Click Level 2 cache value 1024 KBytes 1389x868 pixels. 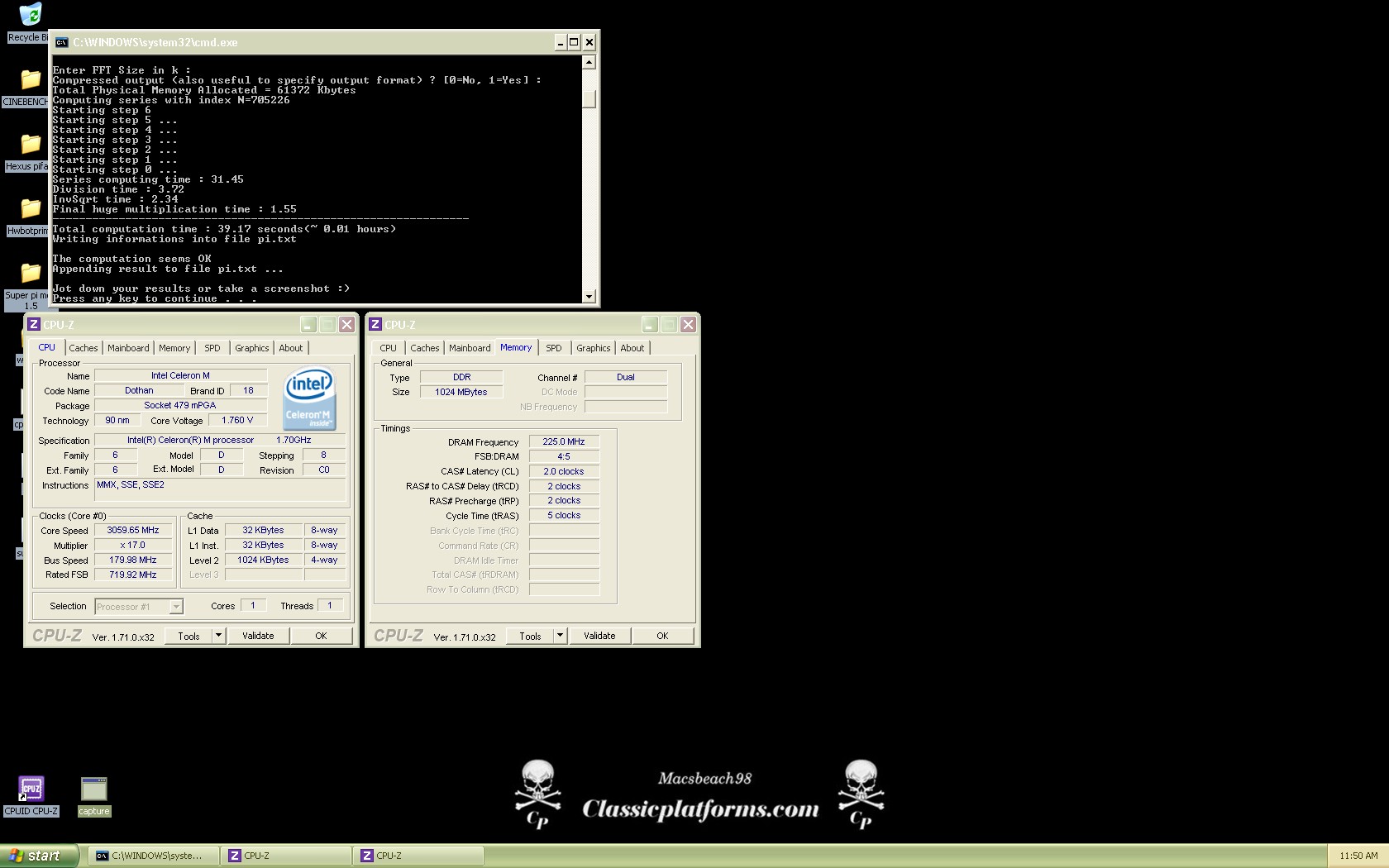click(263, 560)
